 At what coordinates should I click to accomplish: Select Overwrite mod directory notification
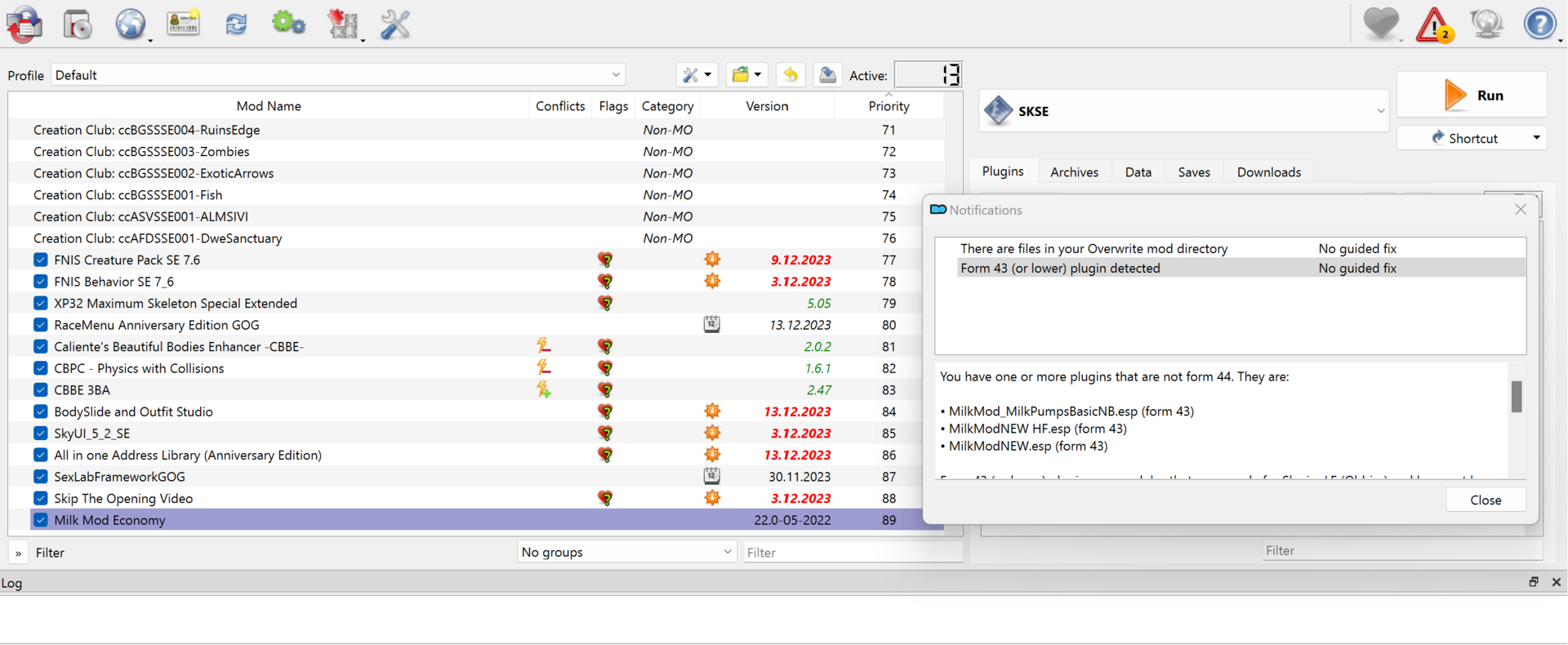tap(1241, 248)
